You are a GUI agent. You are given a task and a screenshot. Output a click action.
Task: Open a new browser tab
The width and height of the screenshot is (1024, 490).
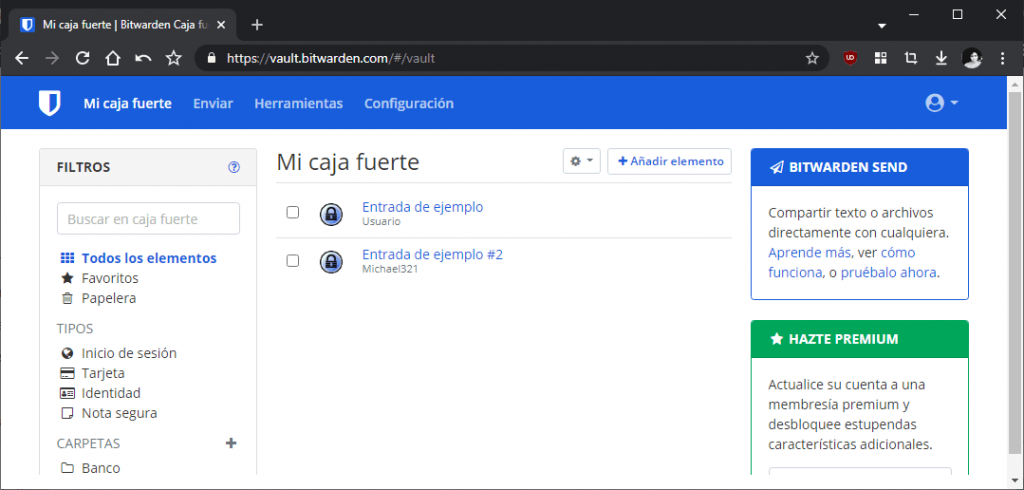(257, 25)
